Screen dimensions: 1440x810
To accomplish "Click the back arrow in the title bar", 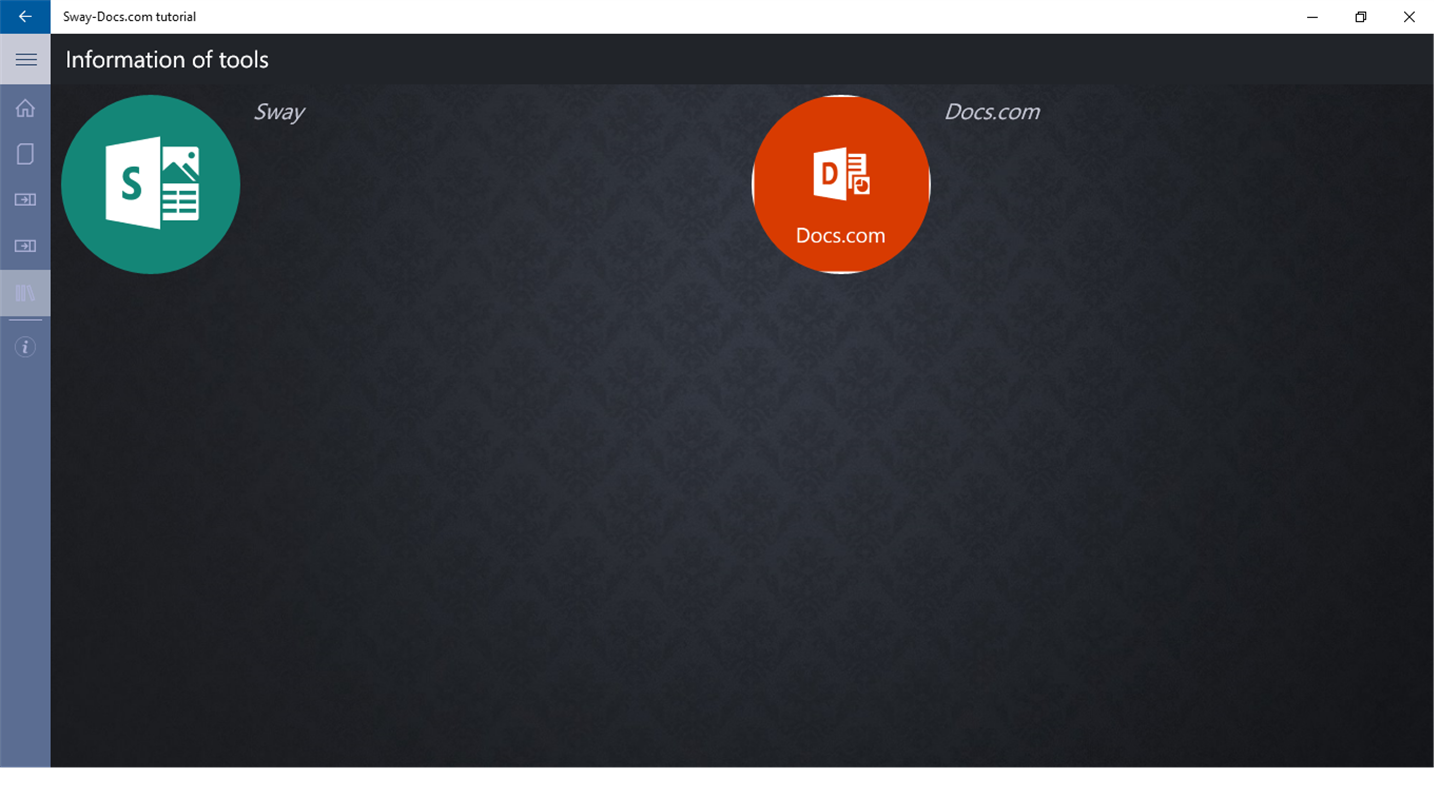I will click(25, 17).
